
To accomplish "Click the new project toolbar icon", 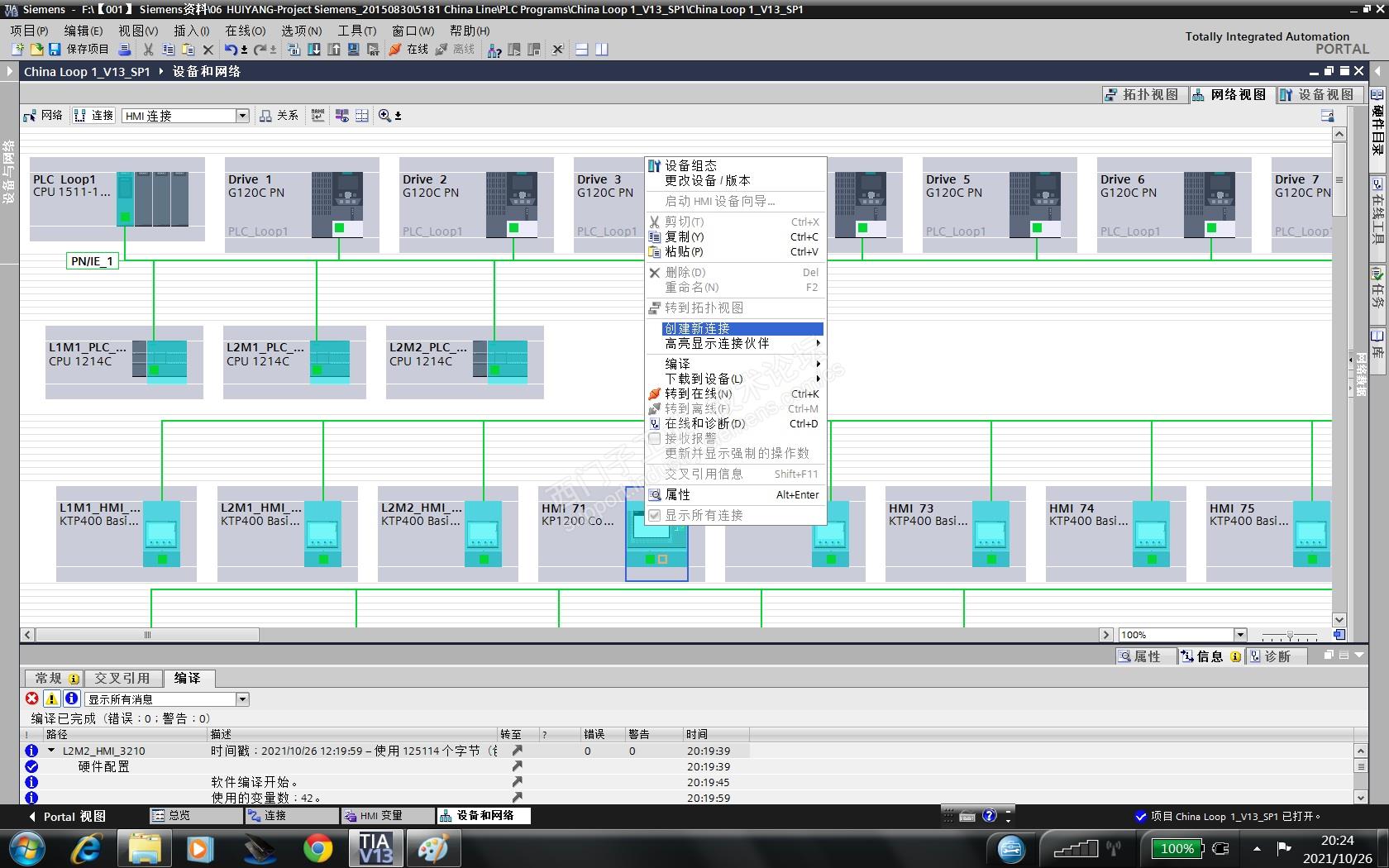I will pos(17,50).
